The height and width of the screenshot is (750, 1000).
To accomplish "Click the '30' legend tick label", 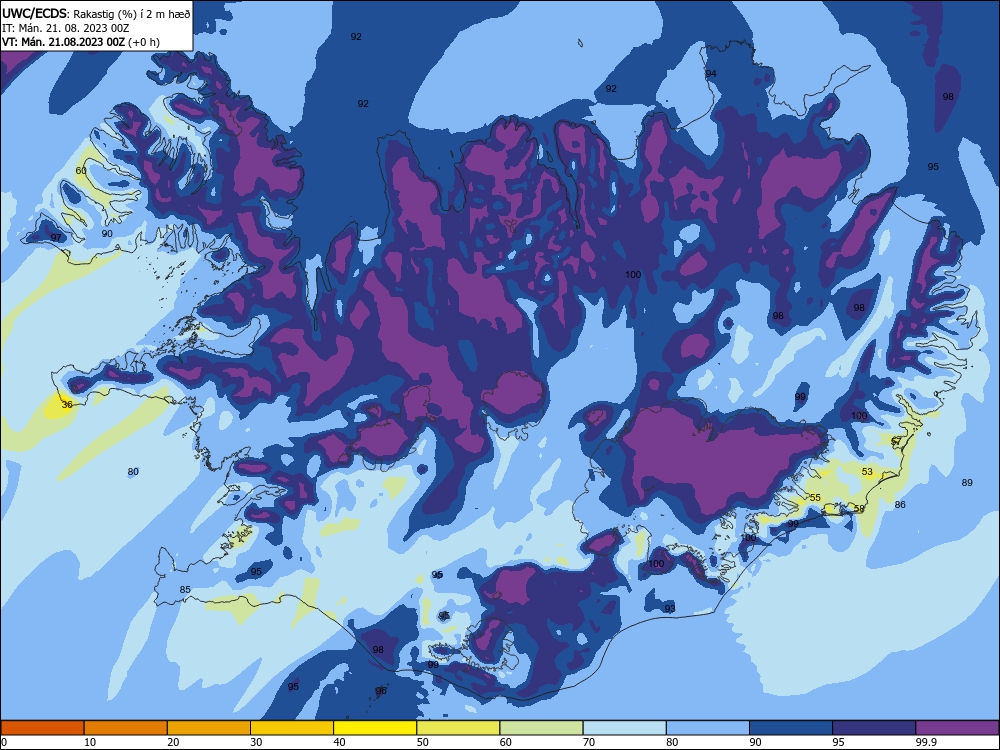I will tap(256, 742).
